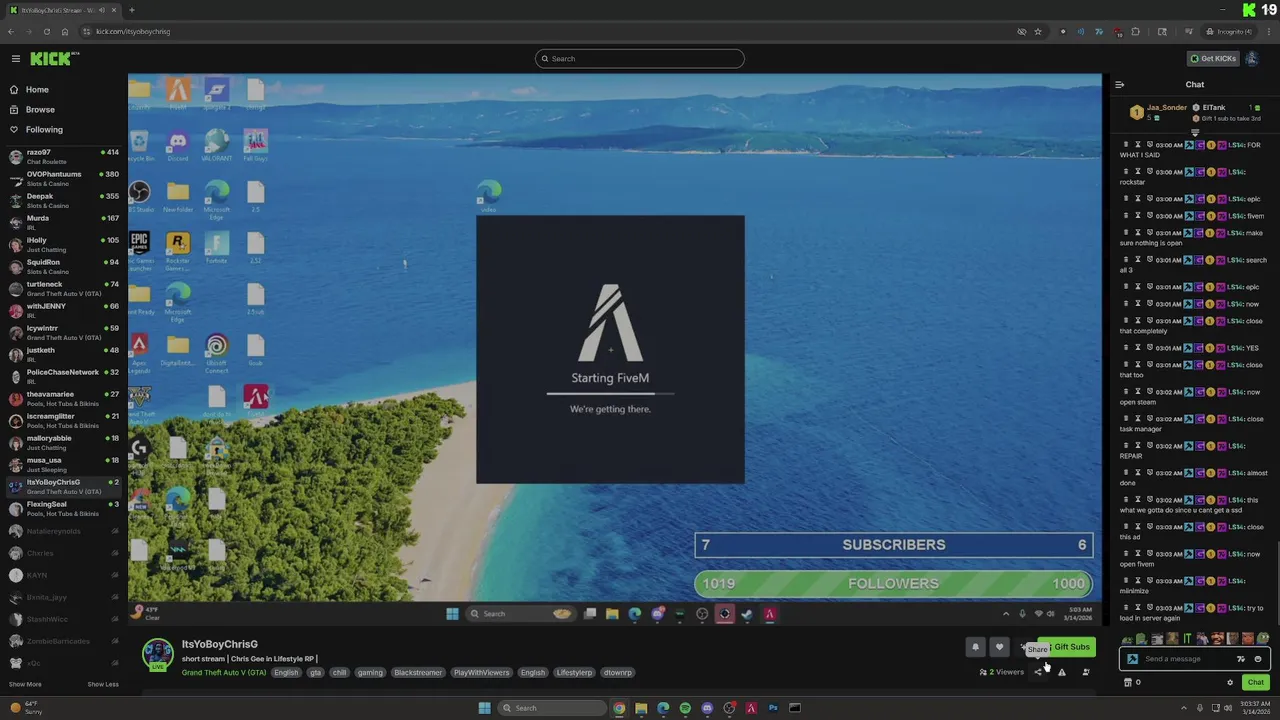1280x720 pixels.
Task: Click taskbar Search box
Action: pos(552,708)
